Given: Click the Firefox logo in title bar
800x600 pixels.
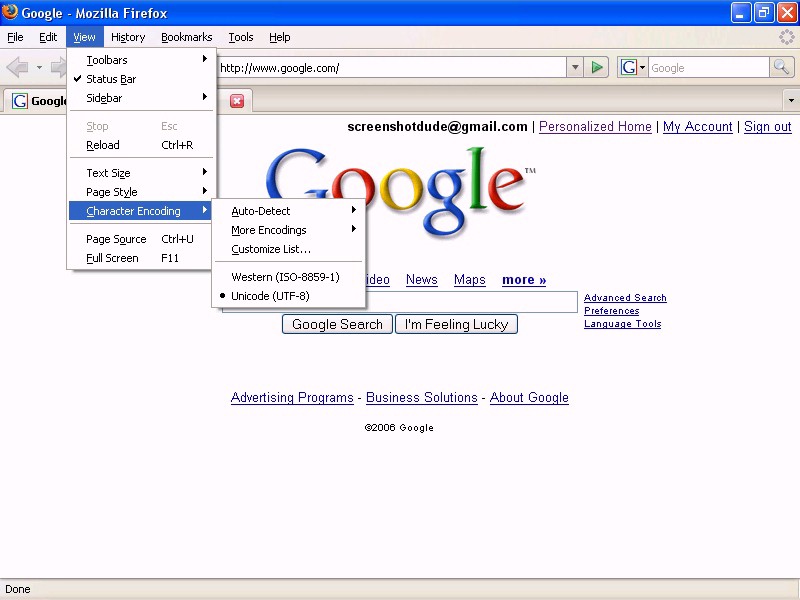Looking at the screenshot, I should coord(10,13).
